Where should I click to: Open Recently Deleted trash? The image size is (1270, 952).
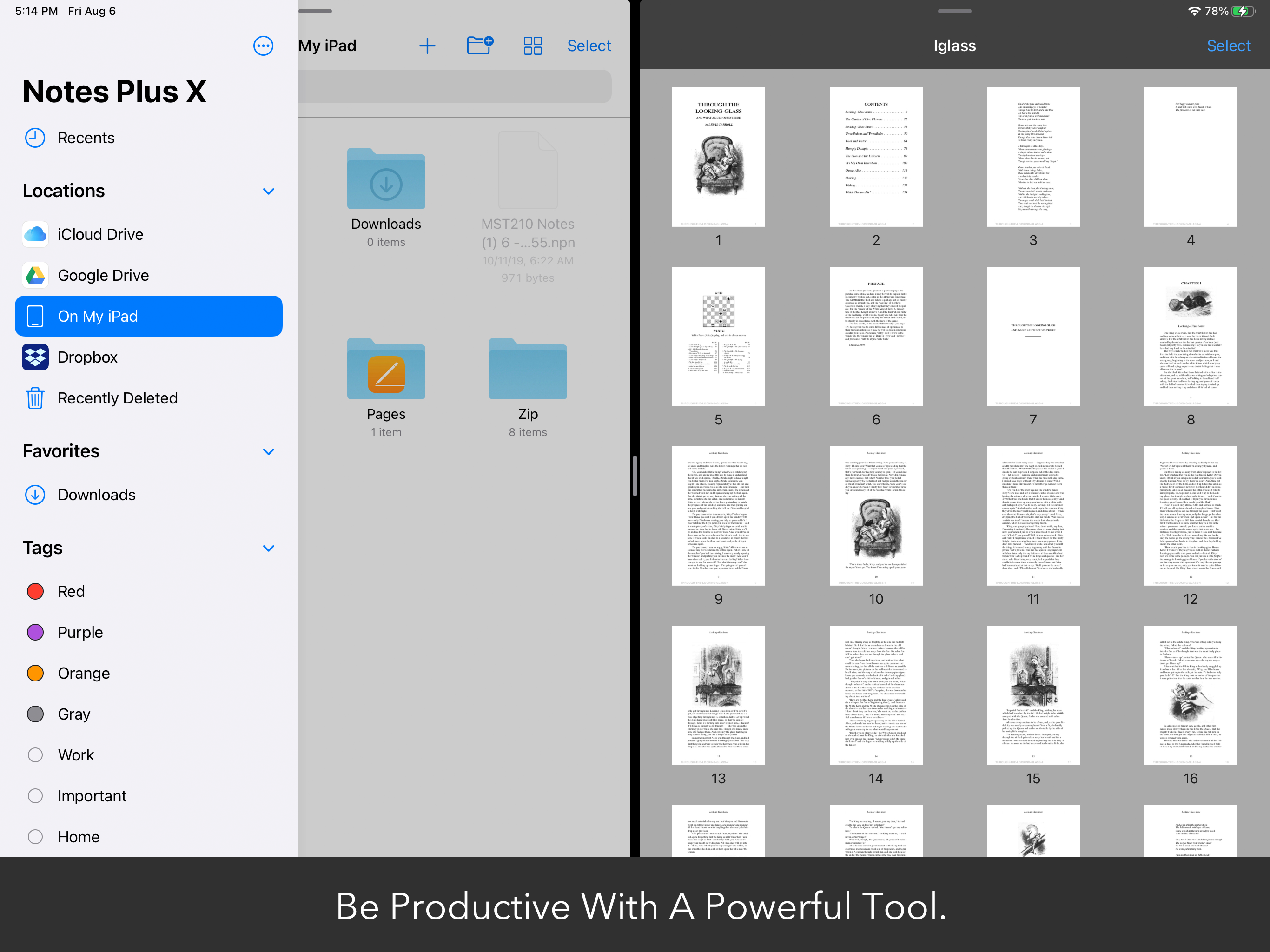(x=117, y=398)
